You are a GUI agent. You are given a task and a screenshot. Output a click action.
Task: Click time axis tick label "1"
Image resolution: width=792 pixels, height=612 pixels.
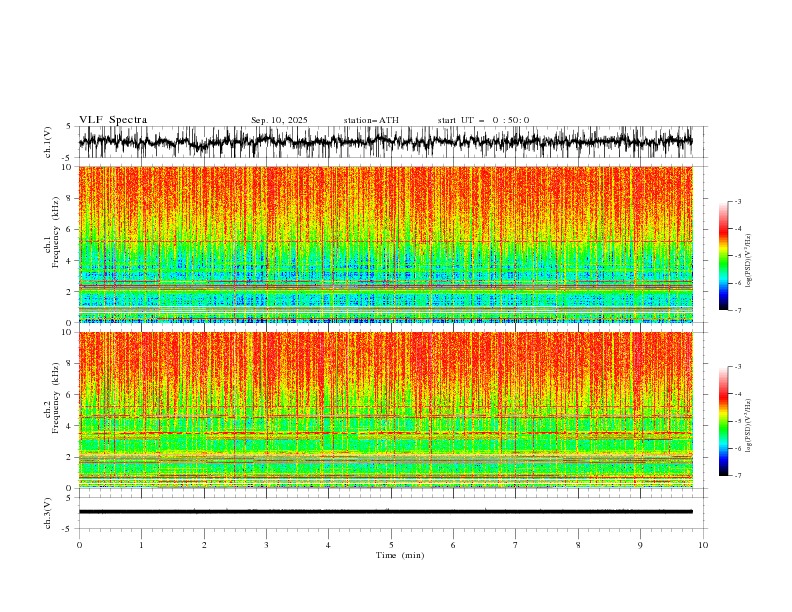tap(141, 545)
